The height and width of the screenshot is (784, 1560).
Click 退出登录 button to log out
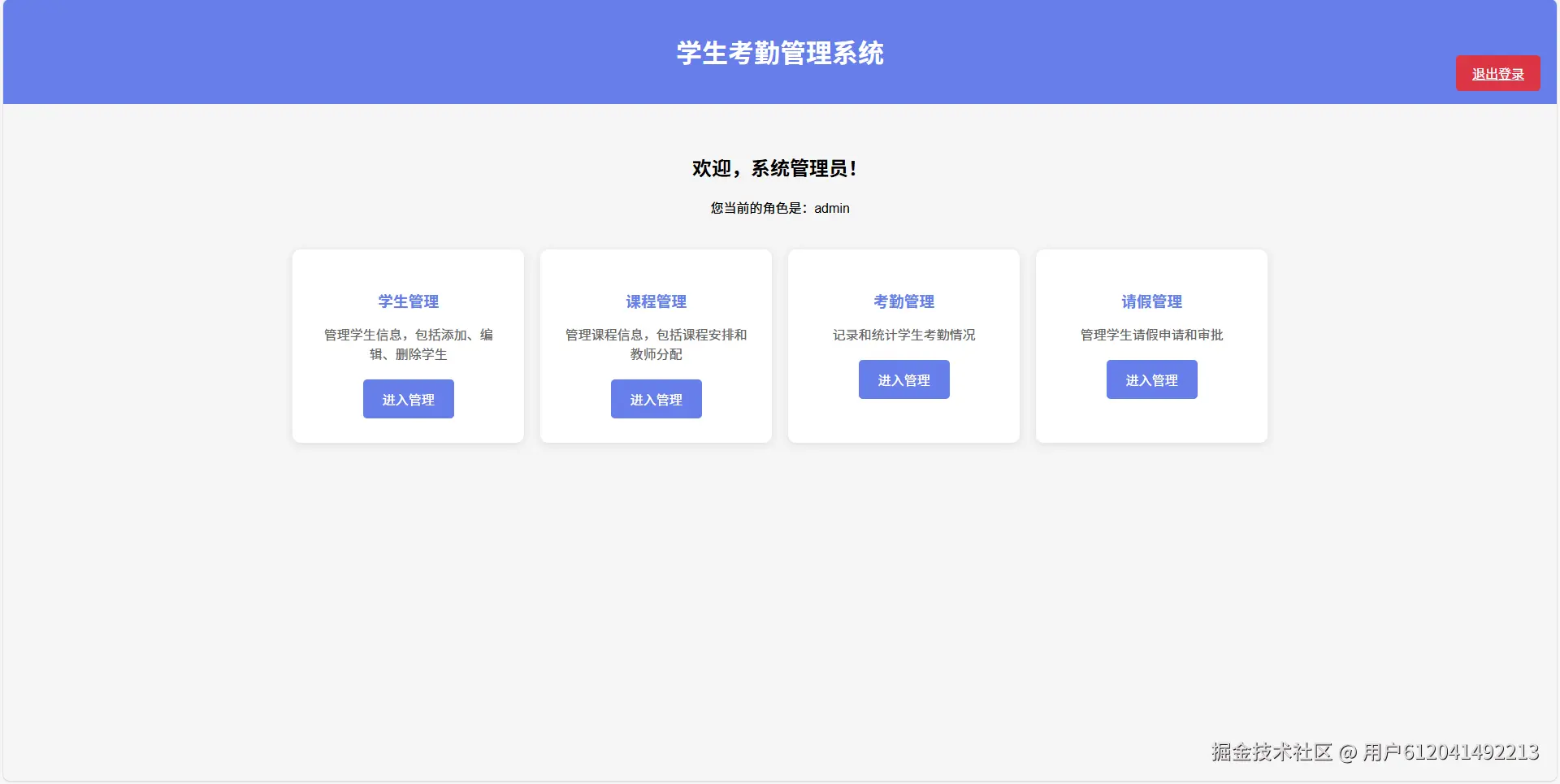pyautogui.click(x=1497, y=73)
